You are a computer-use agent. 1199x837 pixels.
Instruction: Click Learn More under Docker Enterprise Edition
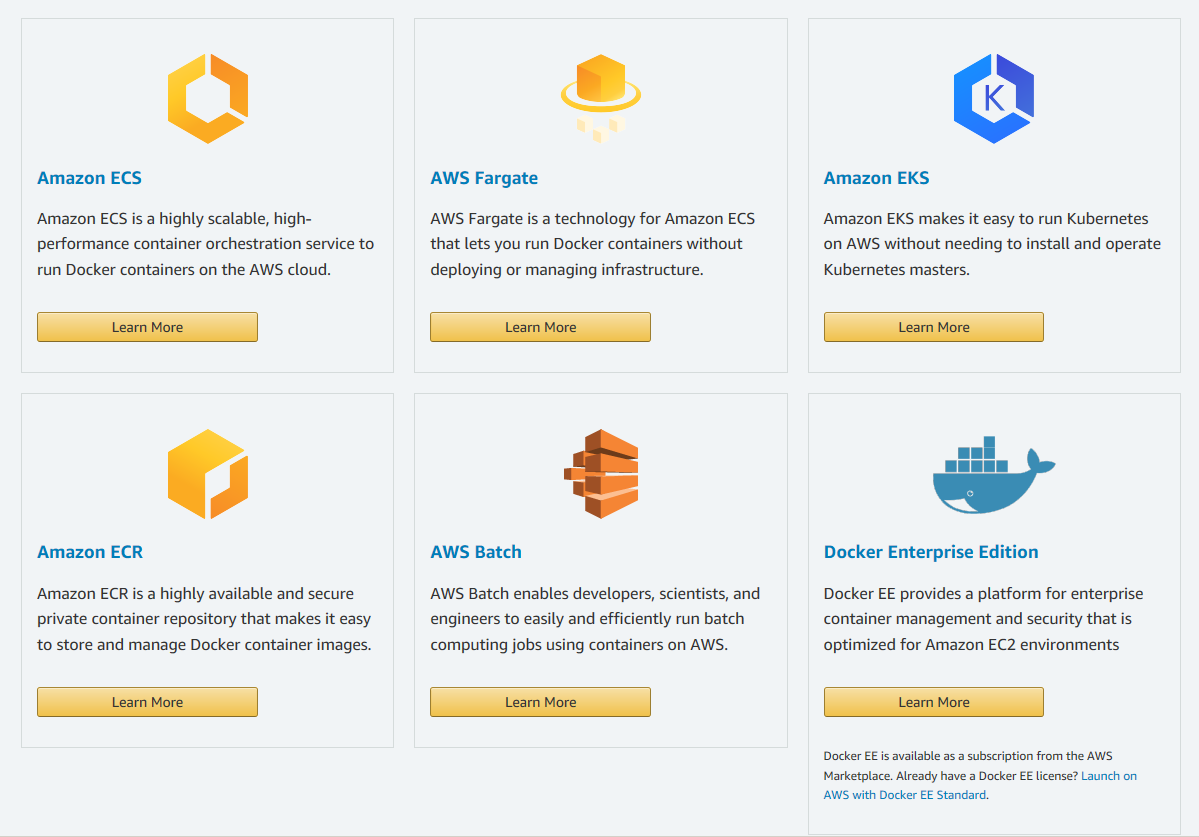click(x=934, y=702)
